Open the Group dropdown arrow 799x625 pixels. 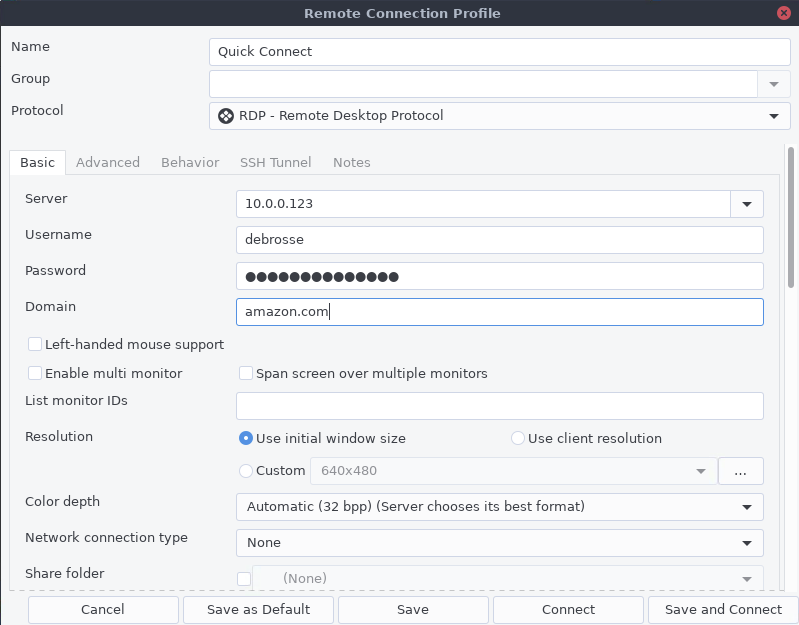[x=774, y=84]
